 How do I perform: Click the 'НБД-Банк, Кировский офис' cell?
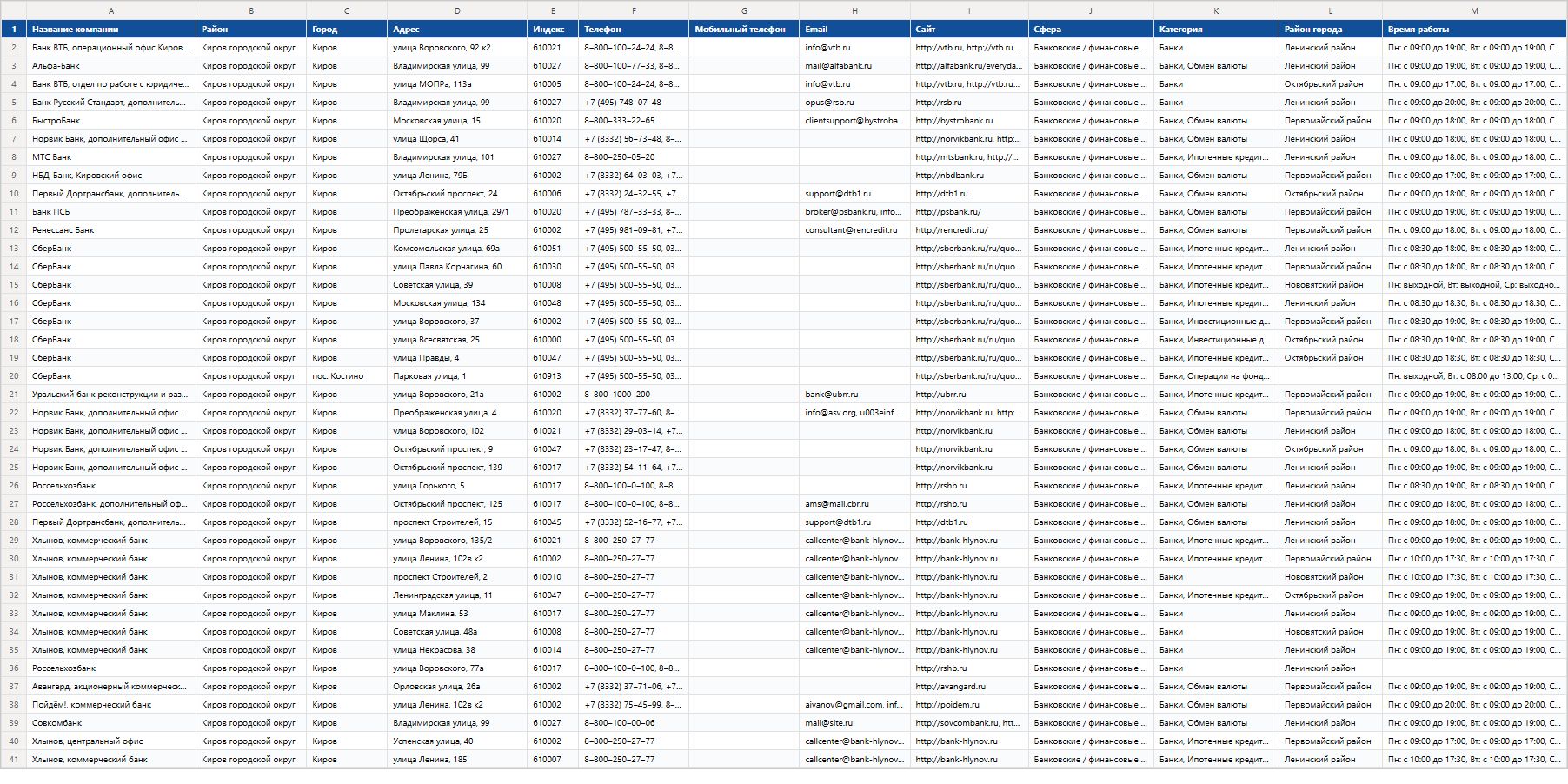pyautogui.click(x=111, y=176)
